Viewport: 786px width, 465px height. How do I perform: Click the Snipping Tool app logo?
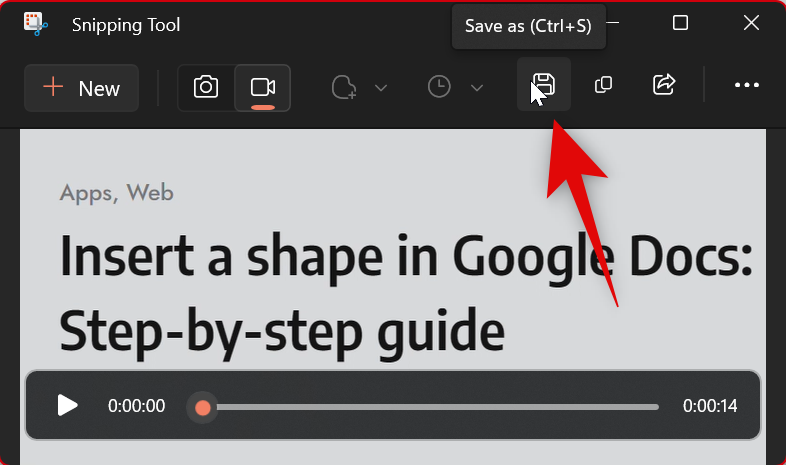click(x=36, y=24)
